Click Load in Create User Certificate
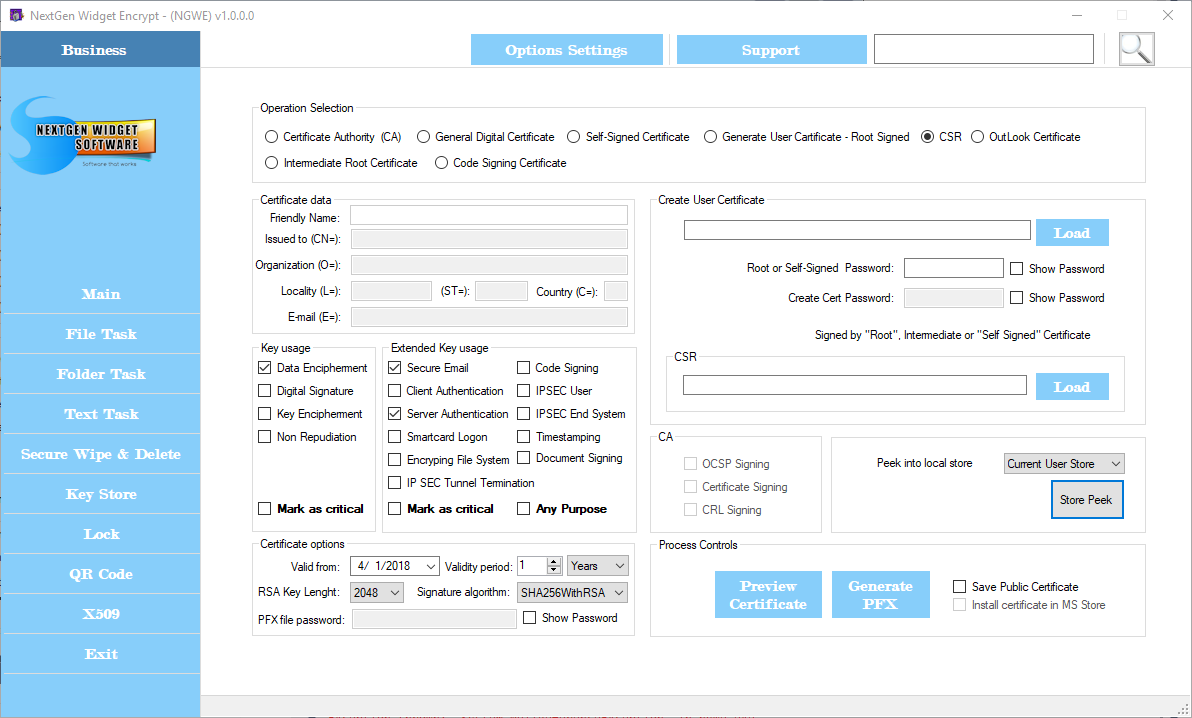 coord(1072,233)
